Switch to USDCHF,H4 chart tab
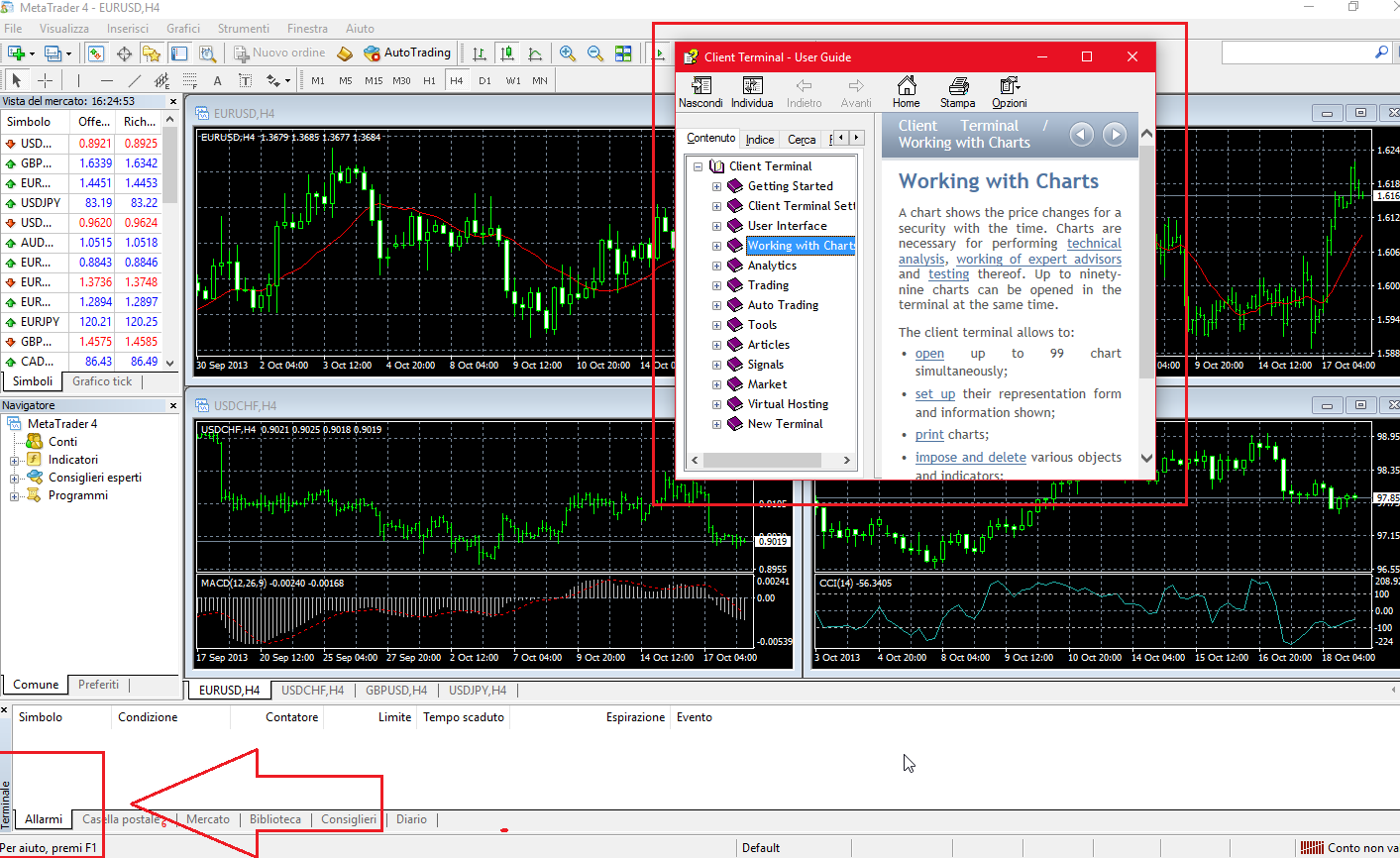The image size is (1400, 858). [312, 690]
